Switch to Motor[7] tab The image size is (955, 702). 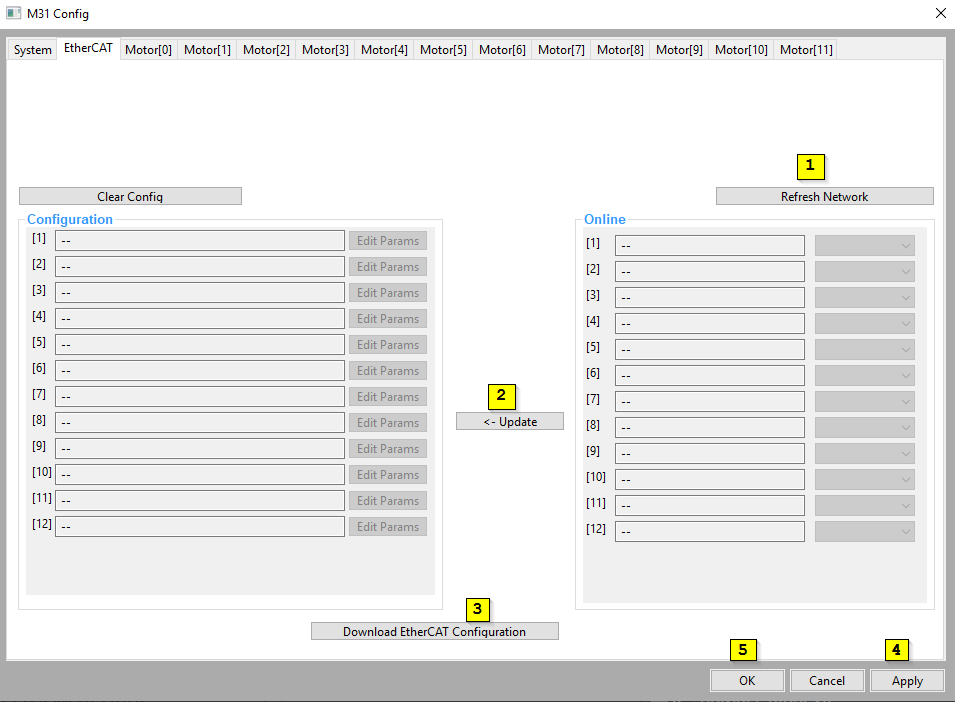[x=562, y=49]
